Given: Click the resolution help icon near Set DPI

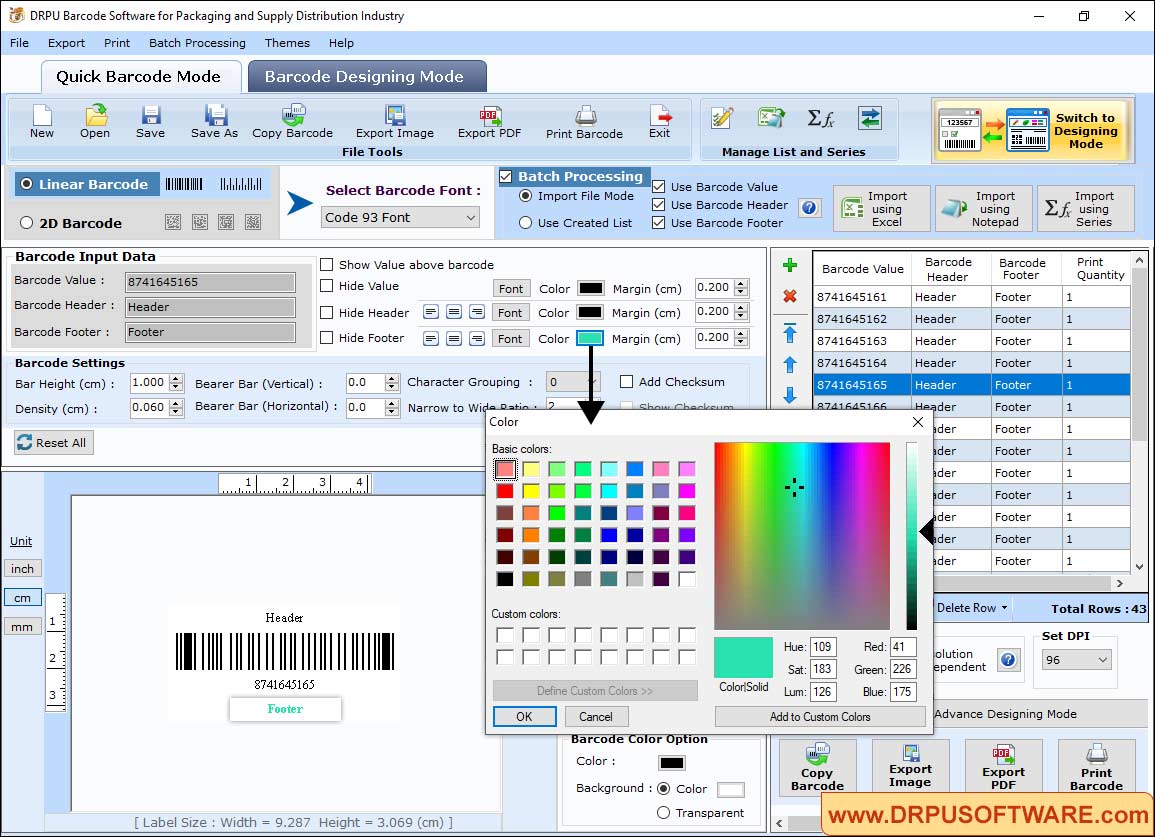Looking at the screenshot, I should point(1008,659).
